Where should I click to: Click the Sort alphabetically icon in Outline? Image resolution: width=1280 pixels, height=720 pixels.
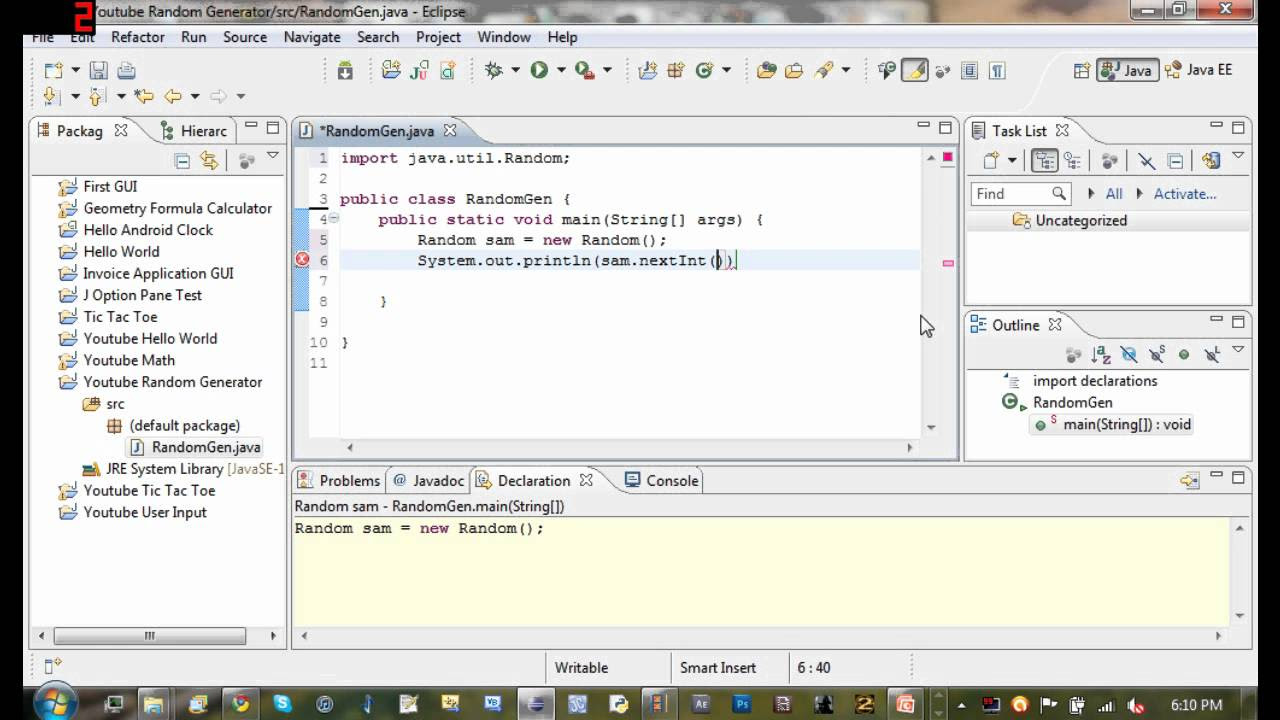pos(1101,354)
